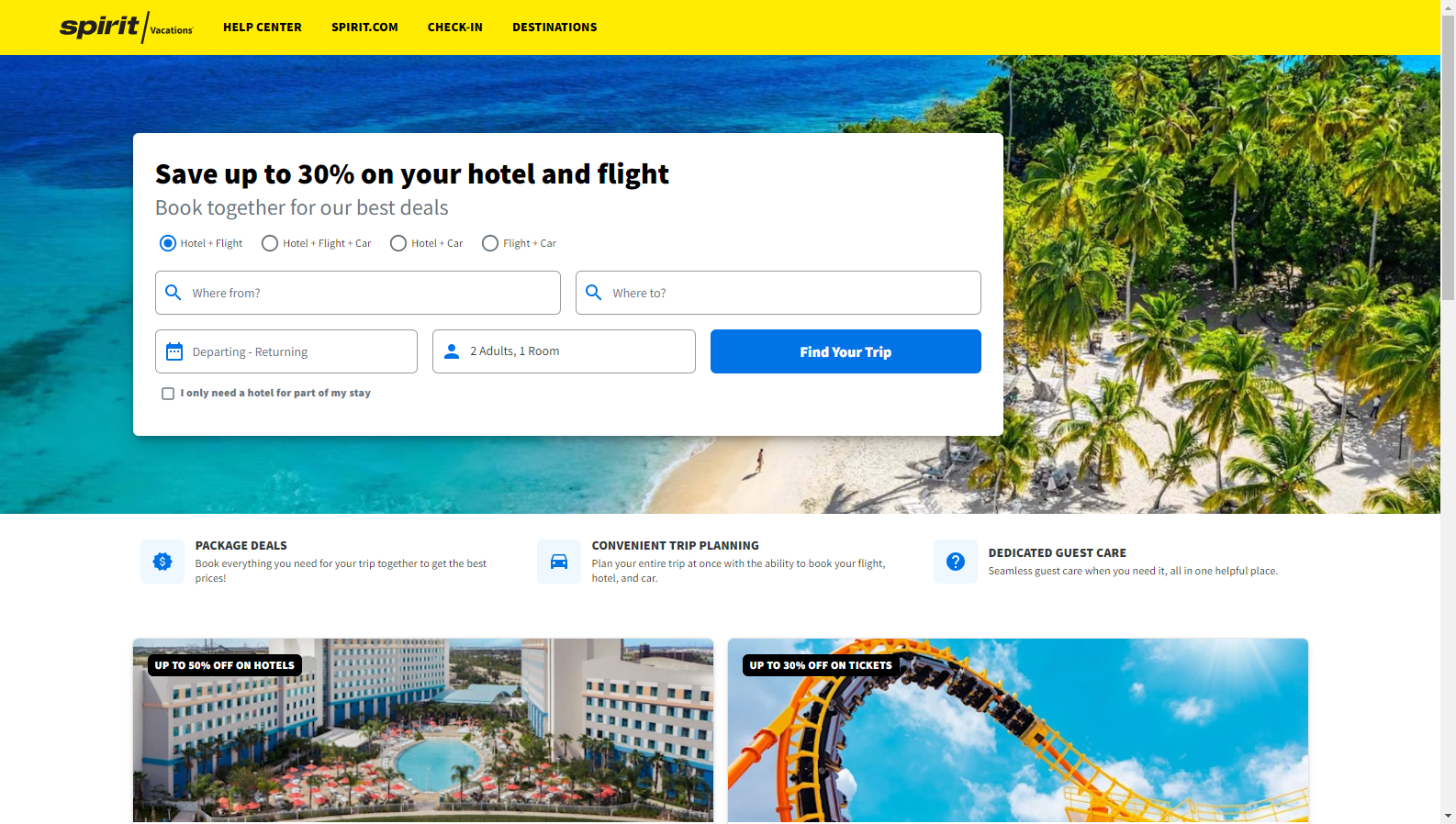This screenshot has width=1456, height=824.
Task: Go to the Destinations menu item
Action: point(554,28)
